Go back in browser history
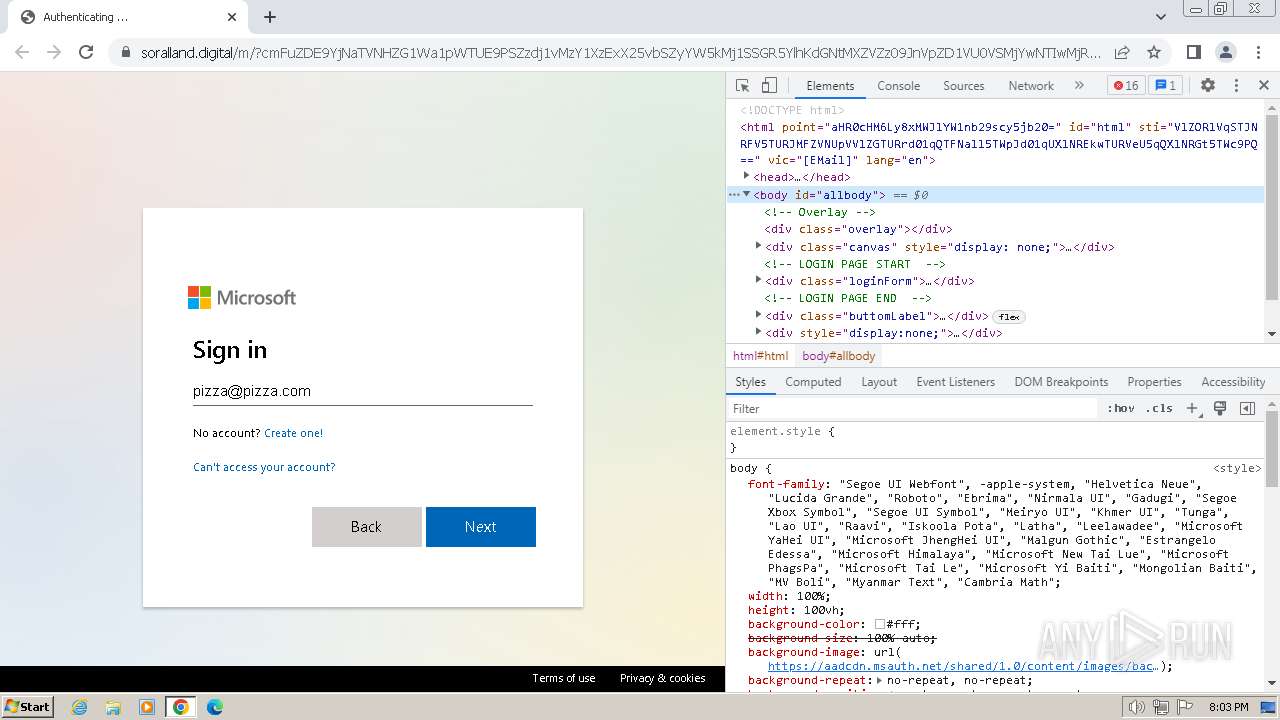 [22, 52]
